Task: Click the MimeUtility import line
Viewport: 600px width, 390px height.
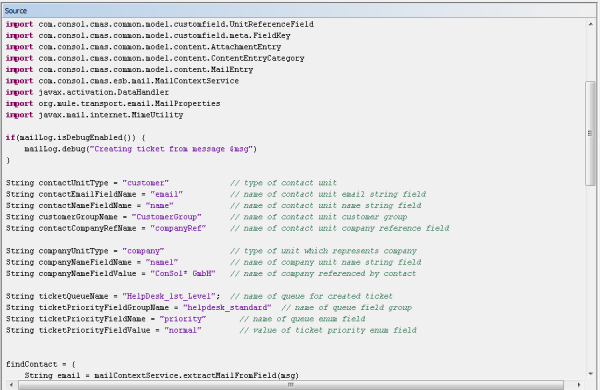Action: pos(95,115)
